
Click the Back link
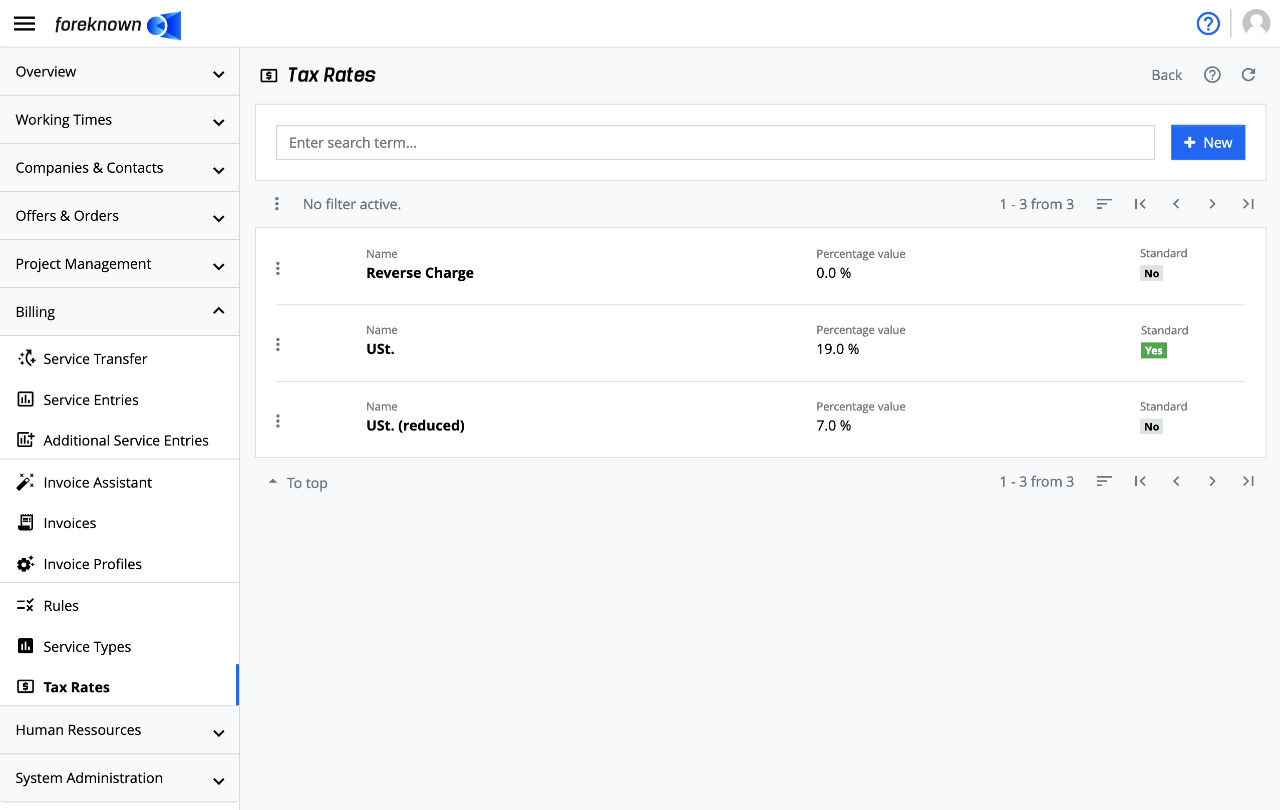click(x=1166, y=75)
